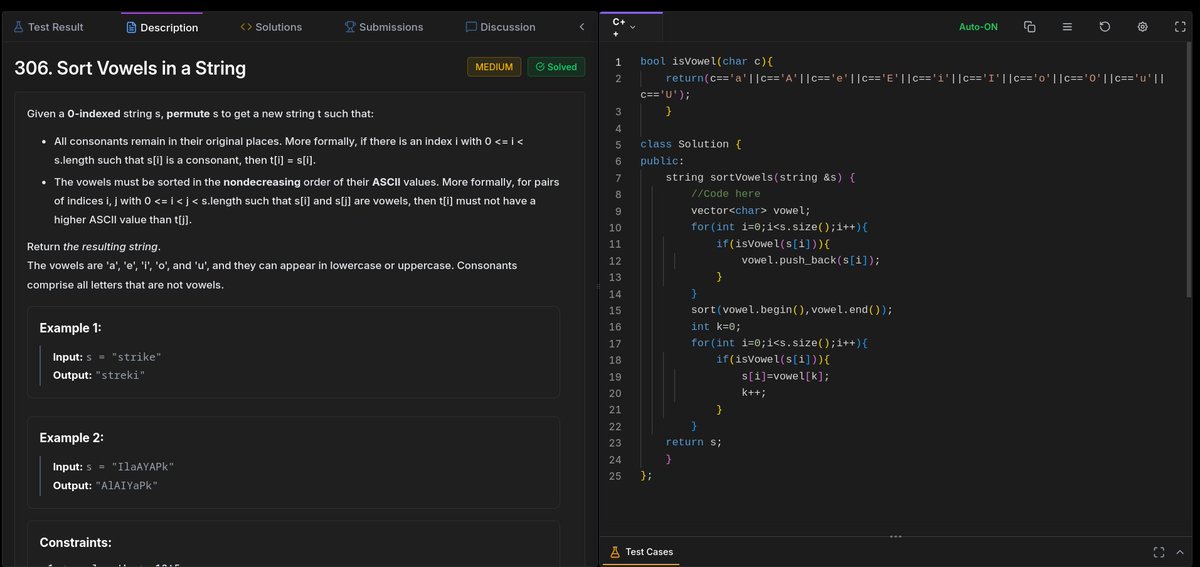Click the output value "streki"
Image resolution: width=1200 pixels, height=567 pixels.
click(x=121, y=375)
